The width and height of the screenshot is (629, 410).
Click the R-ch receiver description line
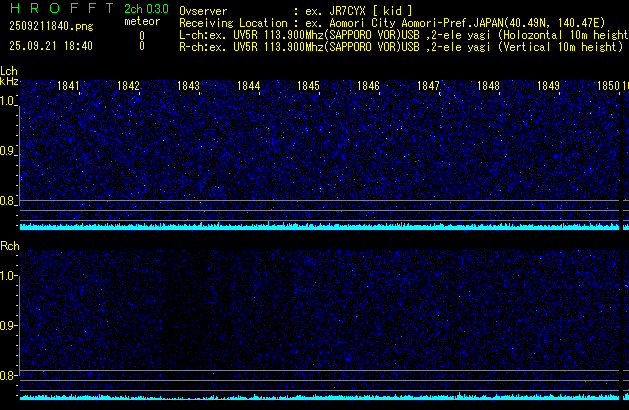pyautogui.click(x=400, y=46)
